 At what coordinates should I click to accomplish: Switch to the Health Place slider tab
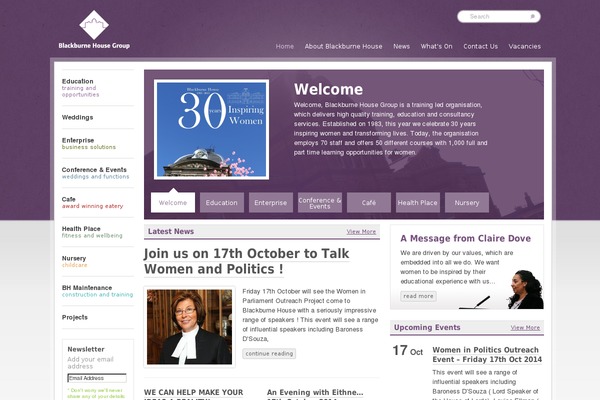point(418,202)
